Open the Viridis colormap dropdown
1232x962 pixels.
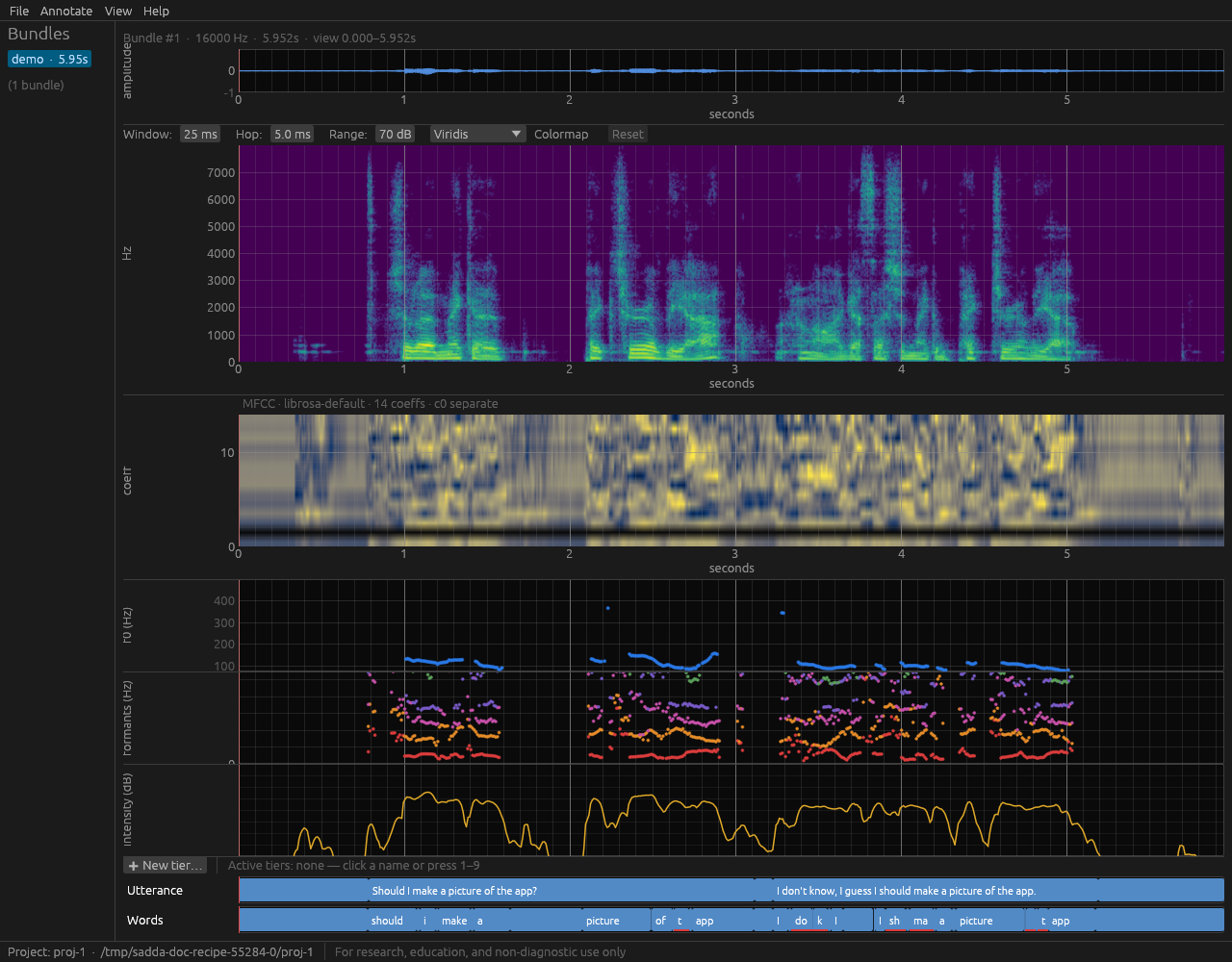pyautogui.click(x=478, y=134)
